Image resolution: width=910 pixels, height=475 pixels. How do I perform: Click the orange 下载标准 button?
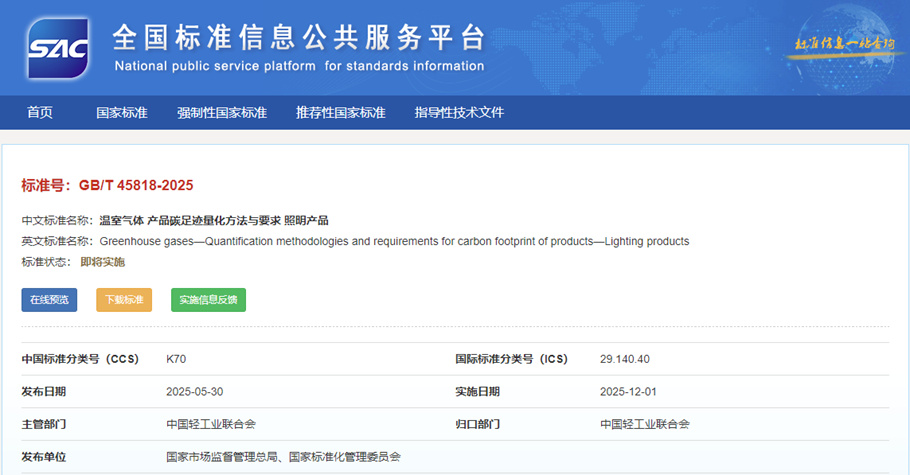click(124, 300)
